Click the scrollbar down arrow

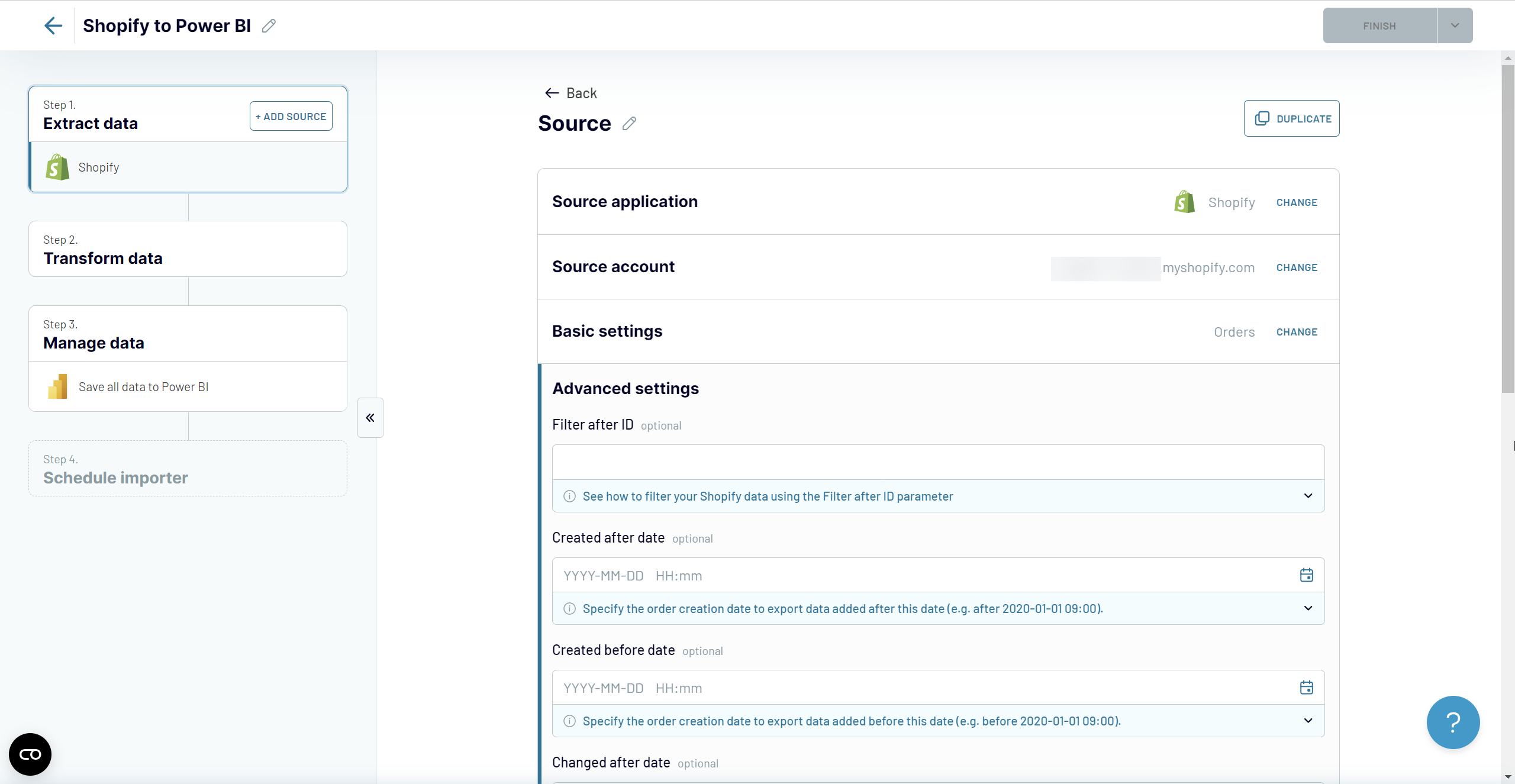point(1508,777)
